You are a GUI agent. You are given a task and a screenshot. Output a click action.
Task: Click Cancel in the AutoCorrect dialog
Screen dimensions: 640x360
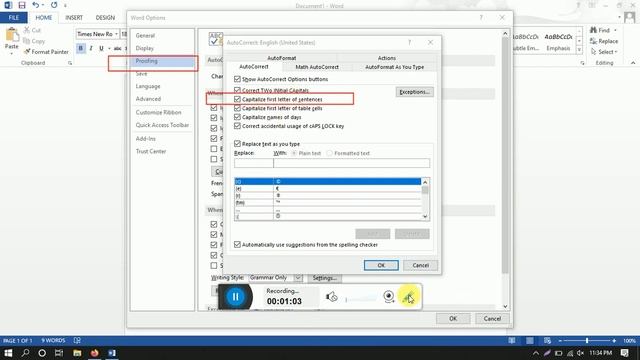pyautogui.click(x=420, y=265)
